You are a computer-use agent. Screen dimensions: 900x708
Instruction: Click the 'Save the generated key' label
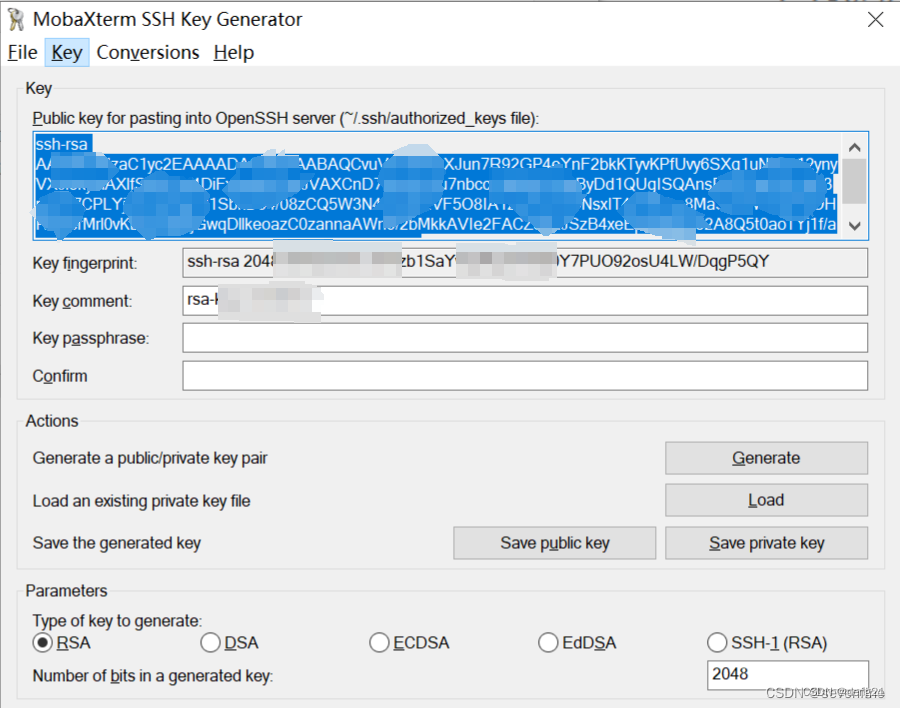pos(117,543)
